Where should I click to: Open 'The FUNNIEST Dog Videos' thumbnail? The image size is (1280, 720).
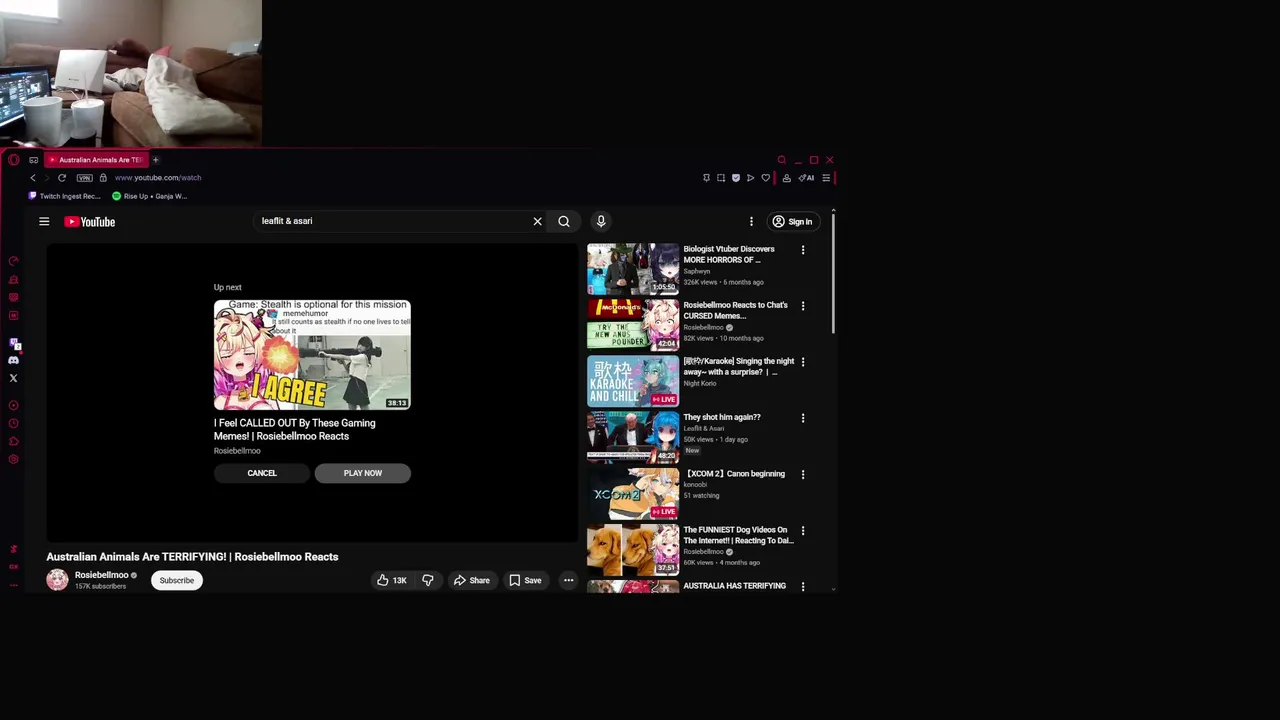[633, 549]
